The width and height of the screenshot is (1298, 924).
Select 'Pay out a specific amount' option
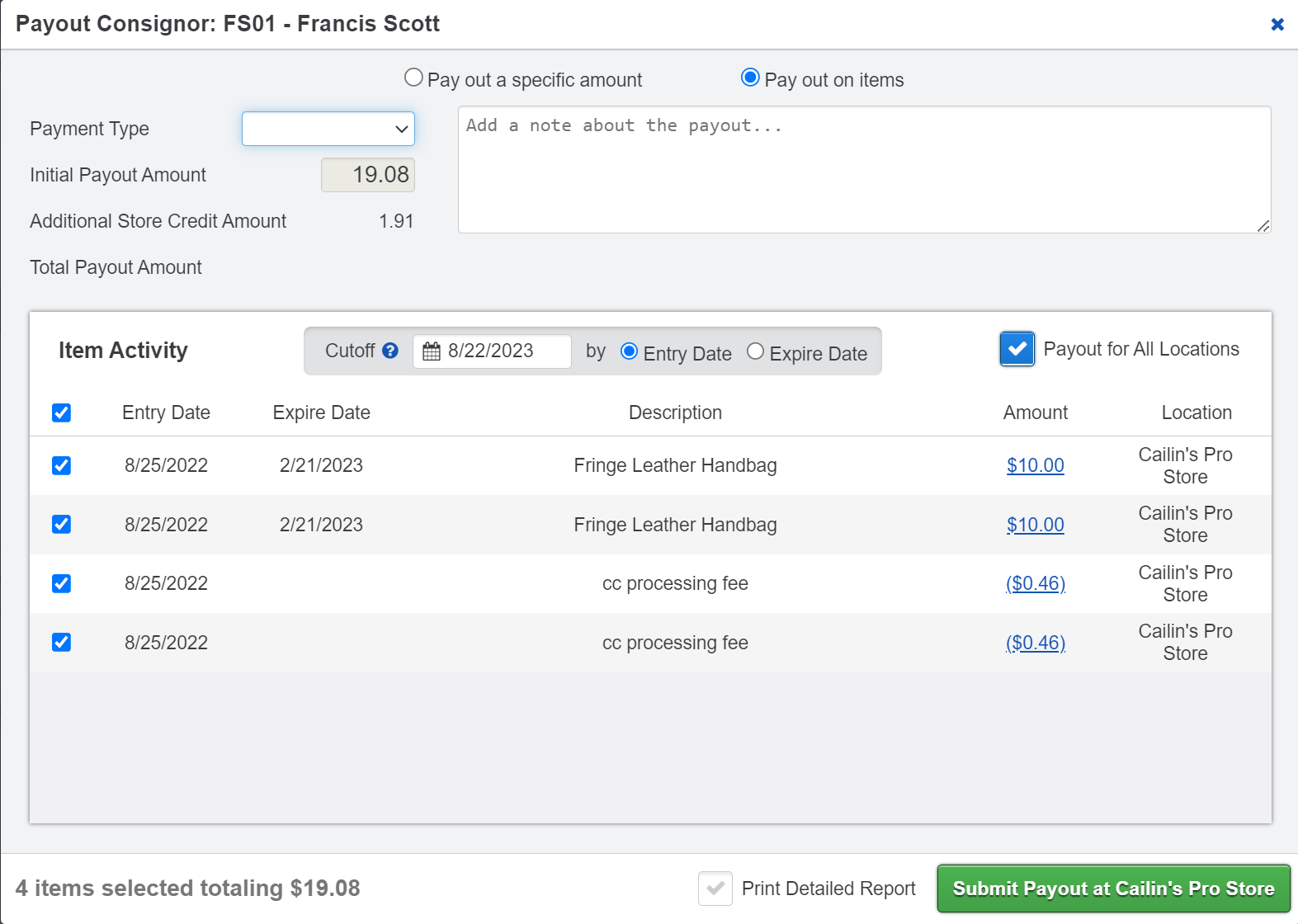(413, 78)
